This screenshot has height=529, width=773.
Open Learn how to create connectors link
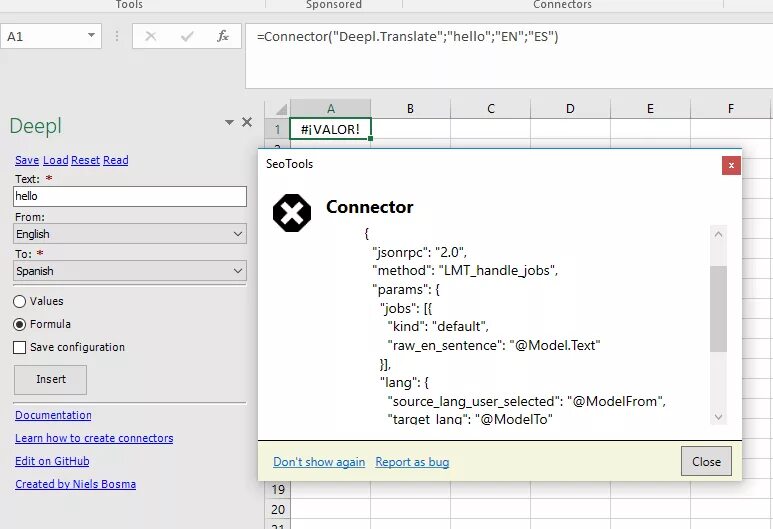click(94, 438)
